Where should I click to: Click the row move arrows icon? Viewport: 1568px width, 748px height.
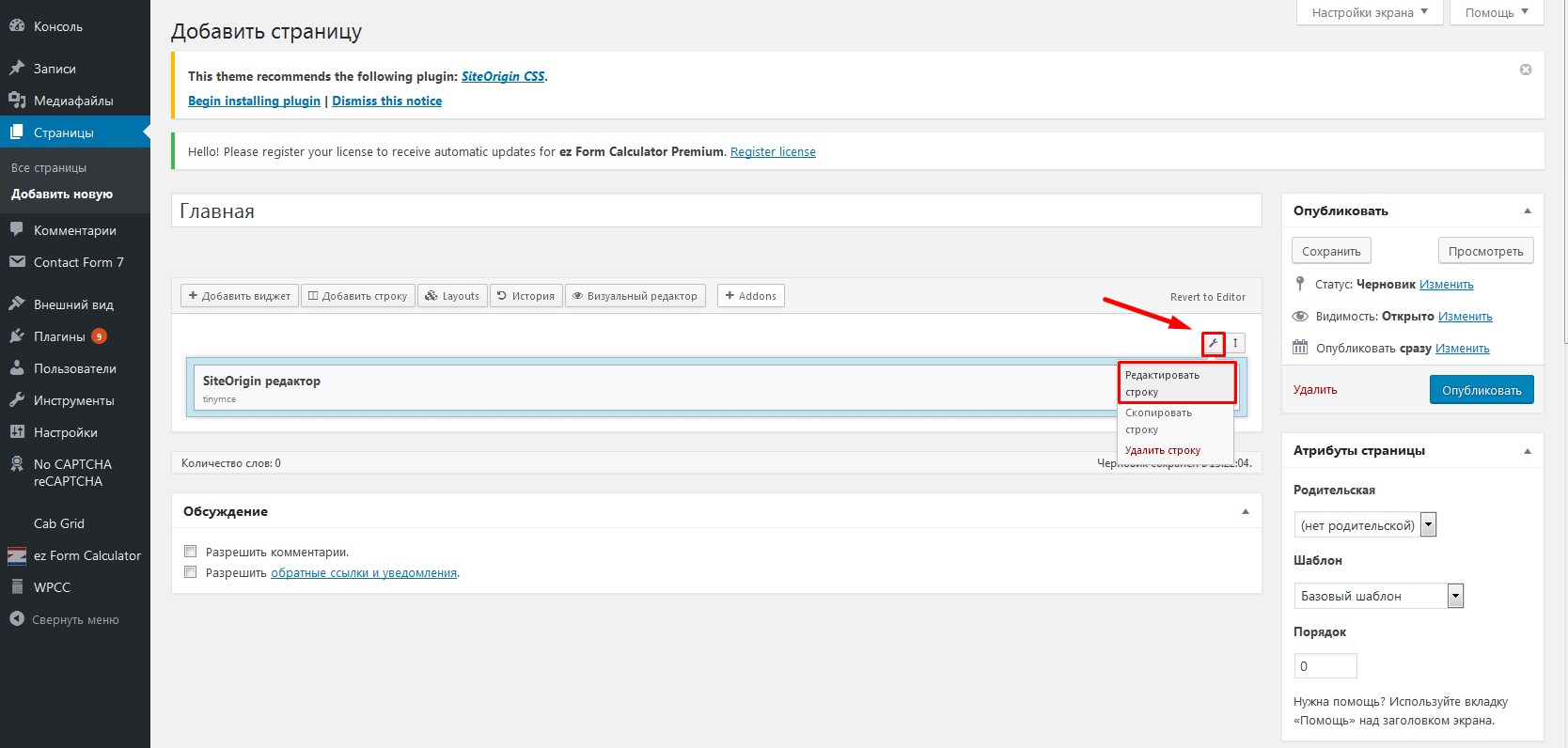pos(1235,344)
